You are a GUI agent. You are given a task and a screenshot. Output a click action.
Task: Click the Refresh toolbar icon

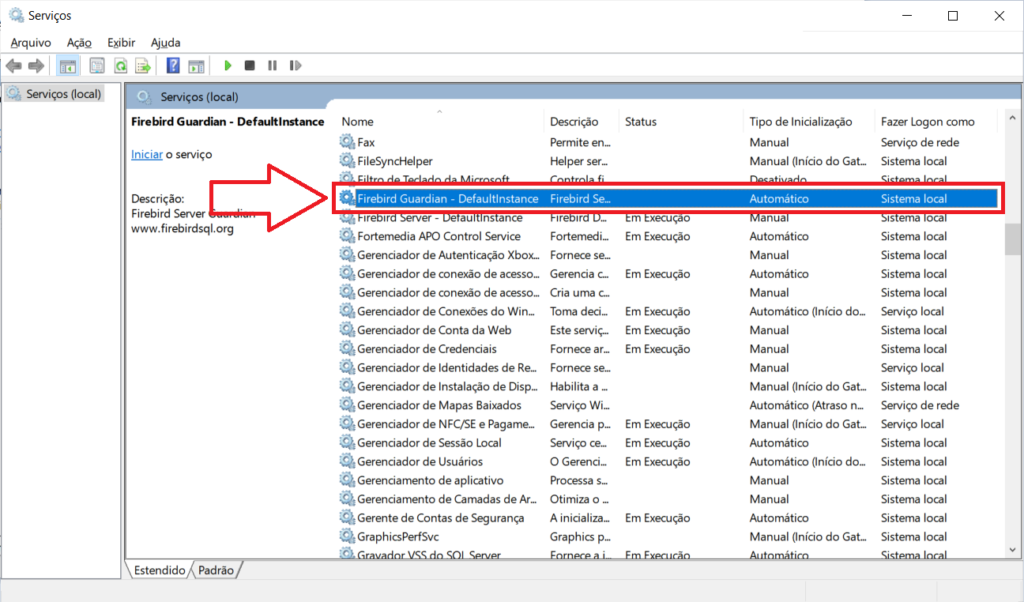pyautogui.click(x=120, y=66)
